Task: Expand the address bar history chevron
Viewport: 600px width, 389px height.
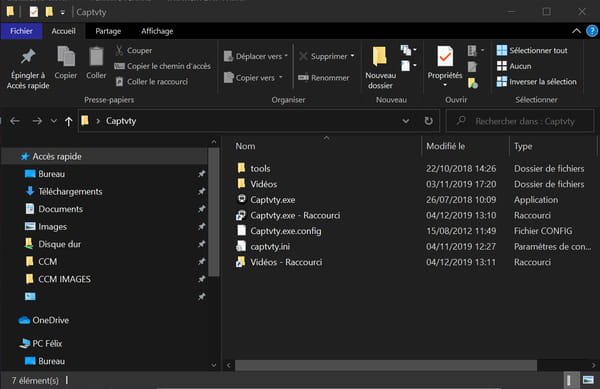Action: (406, 121)
